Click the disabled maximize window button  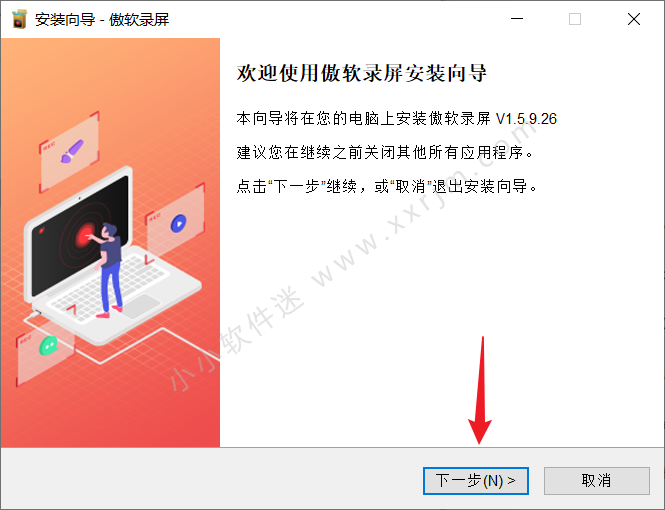pyautogui.click(x=575, y=19)
